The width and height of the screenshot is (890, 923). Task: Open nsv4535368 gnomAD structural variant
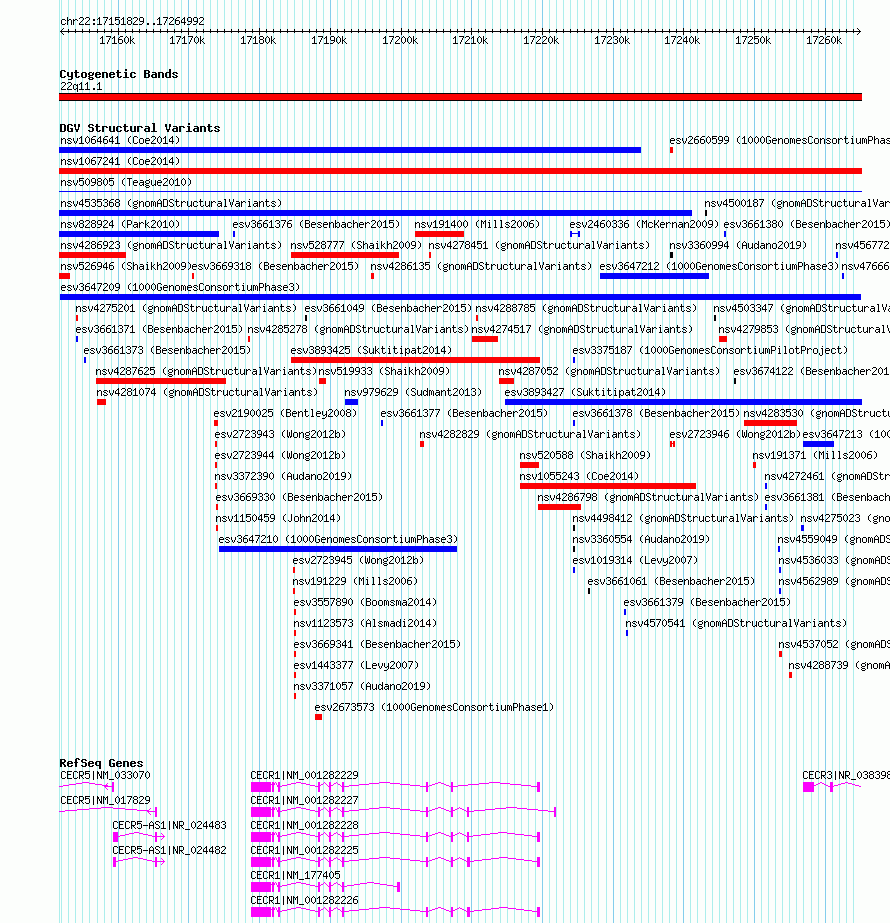(171, 203)
